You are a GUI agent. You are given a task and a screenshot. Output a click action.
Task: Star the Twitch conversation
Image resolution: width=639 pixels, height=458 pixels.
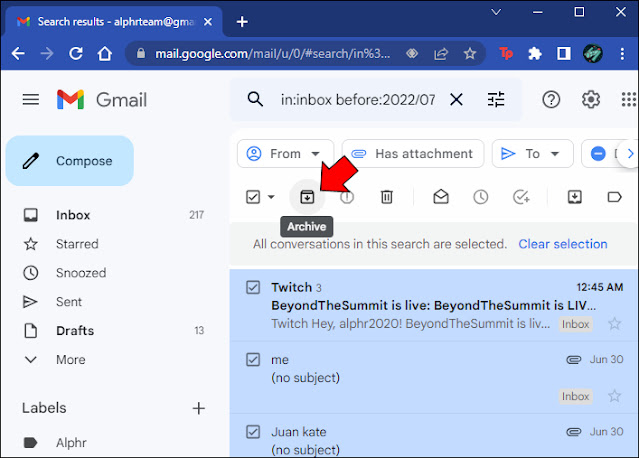point(614,324)
